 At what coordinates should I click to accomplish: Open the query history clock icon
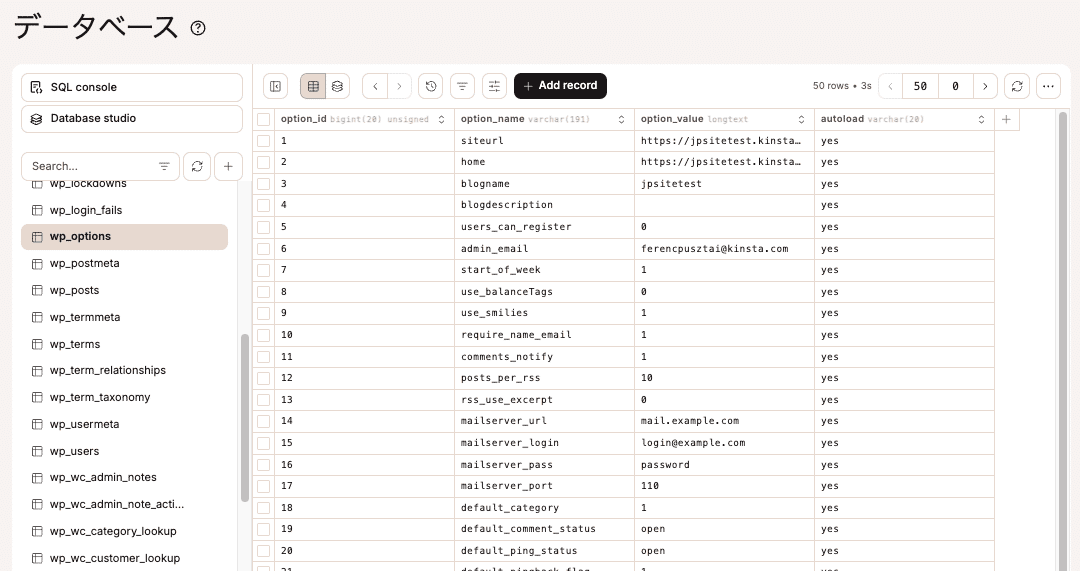coord(431,86)
